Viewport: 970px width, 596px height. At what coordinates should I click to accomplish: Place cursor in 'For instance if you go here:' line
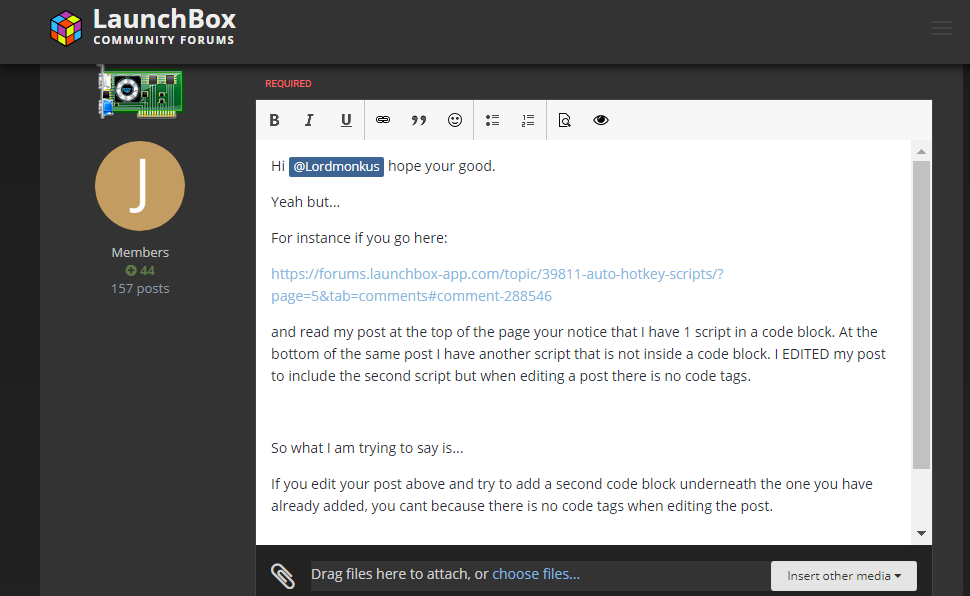coord(359,238)
